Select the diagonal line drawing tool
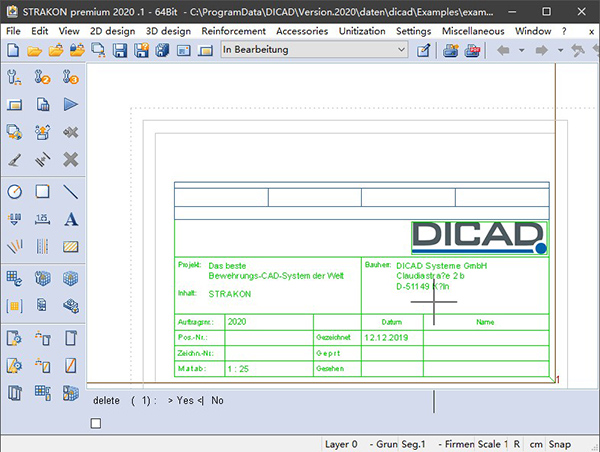 [x=71, y=191]
